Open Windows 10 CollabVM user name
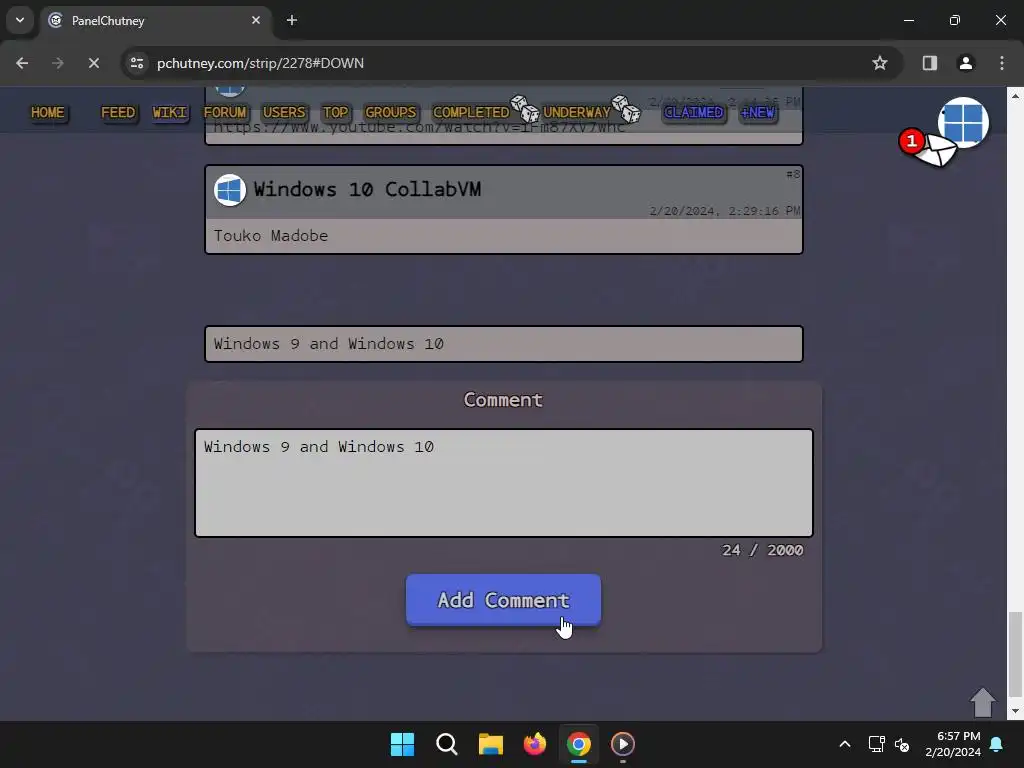 [x=367, y=189]
